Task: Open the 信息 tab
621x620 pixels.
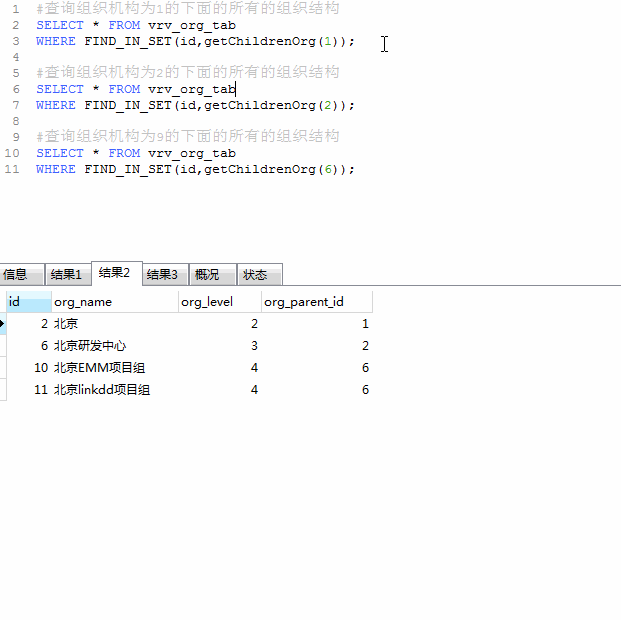Action: pyautogui.click(x=21, y=274)
